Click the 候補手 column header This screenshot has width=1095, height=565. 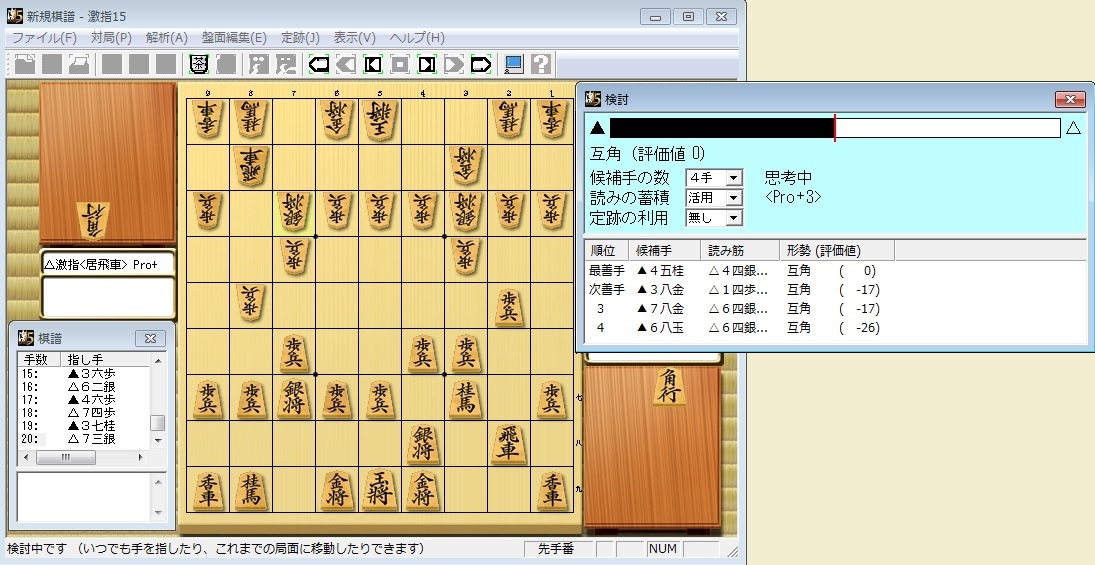pos(664,250)
